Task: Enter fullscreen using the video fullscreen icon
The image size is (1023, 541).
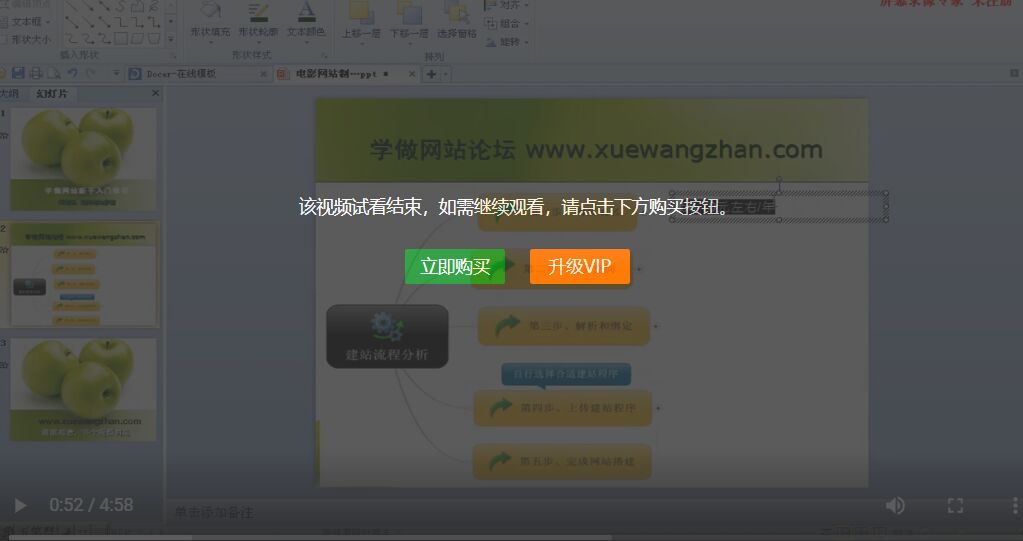Action: (x=955, y=505)
